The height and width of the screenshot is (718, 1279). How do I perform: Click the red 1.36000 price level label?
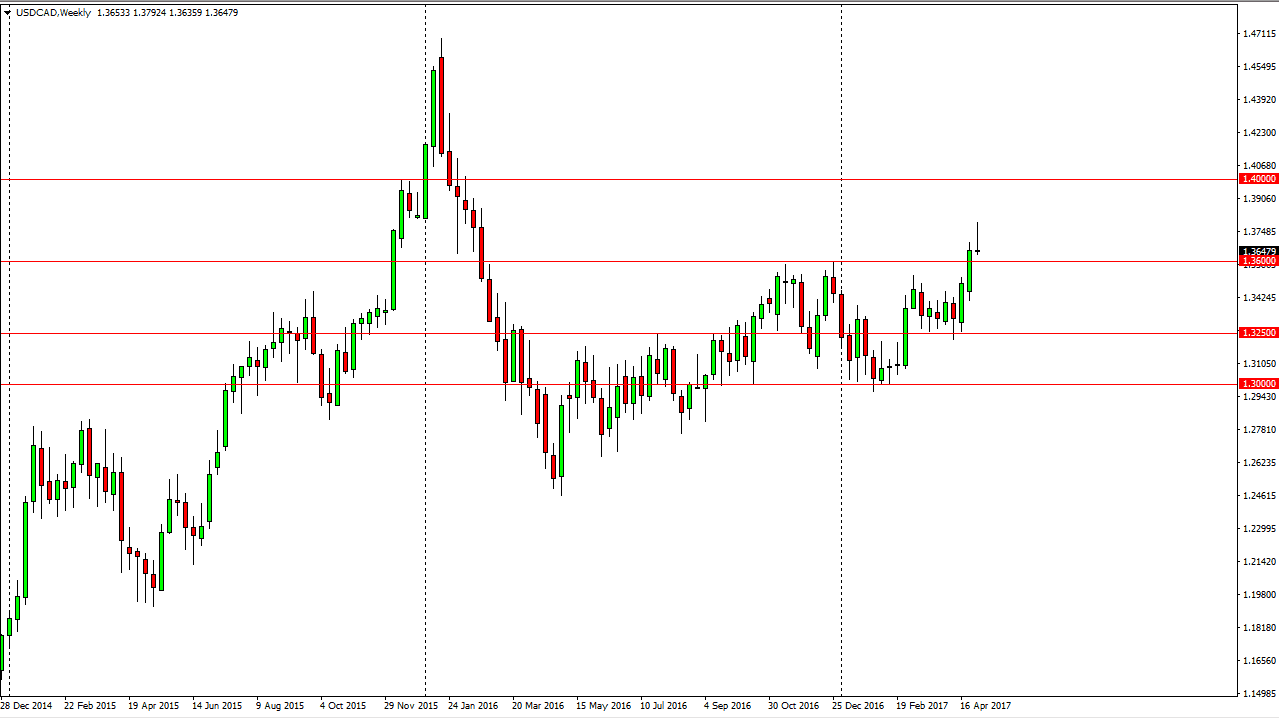click(1259, 261)
